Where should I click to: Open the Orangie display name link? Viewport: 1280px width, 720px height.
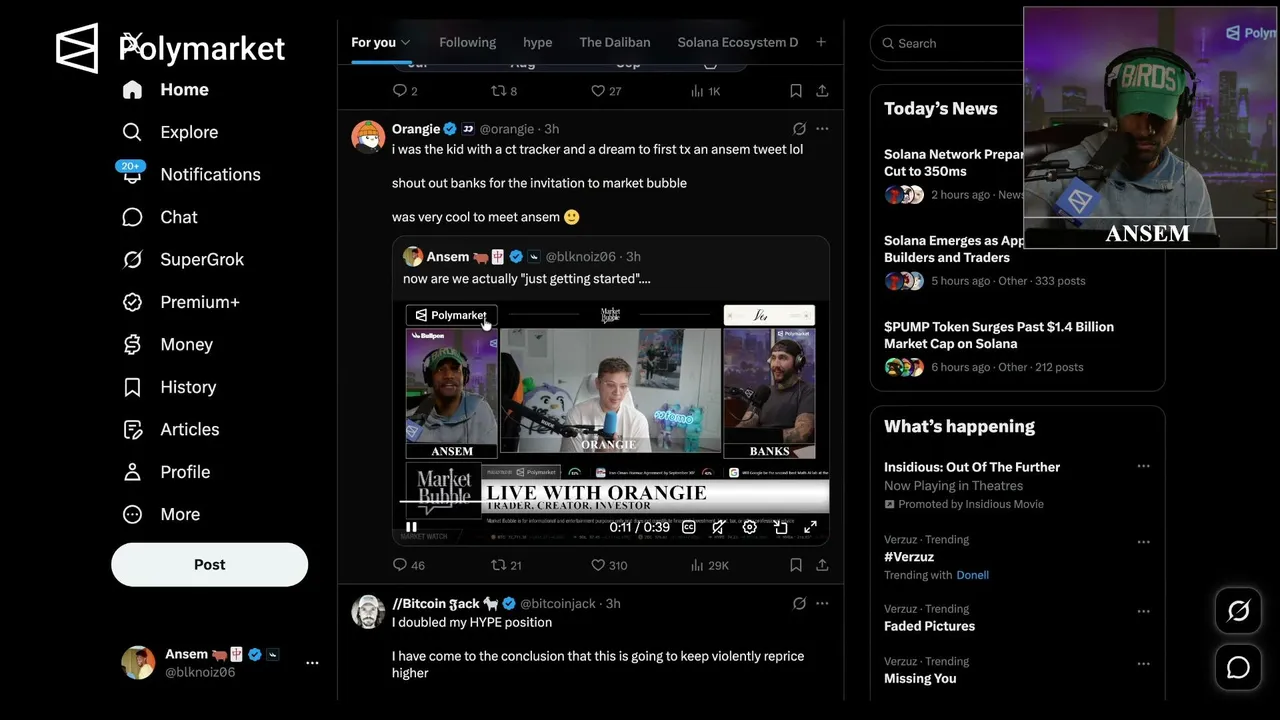(x=416, y=129)
